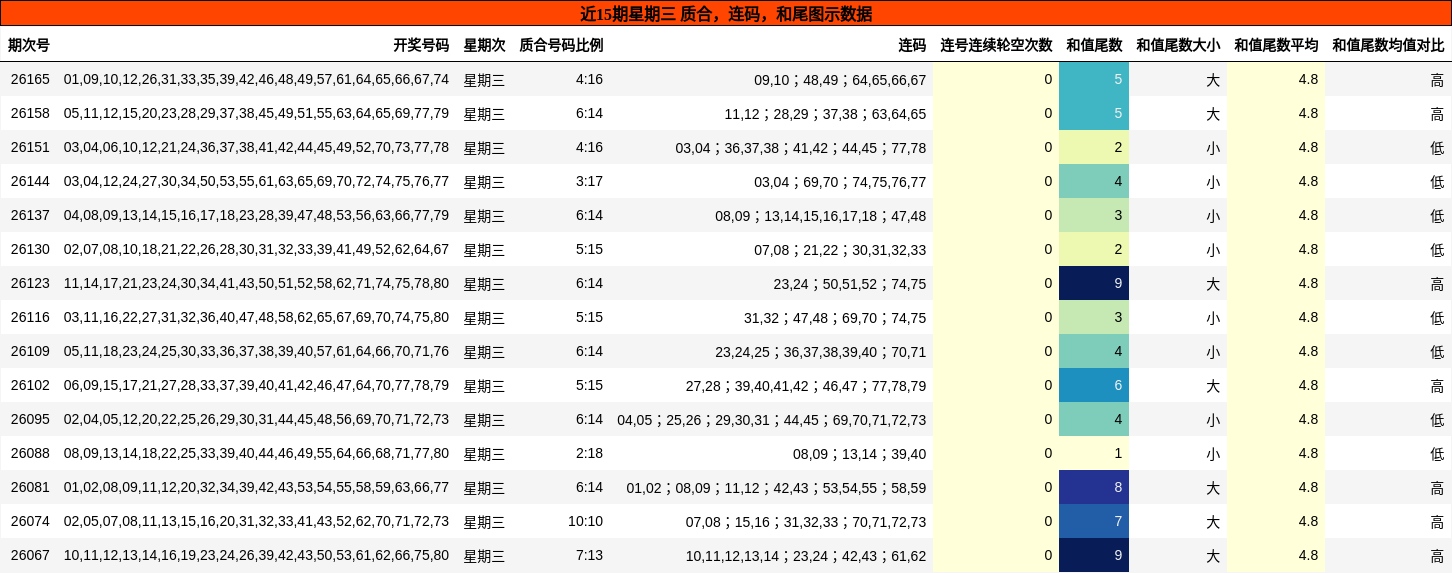Click the 和值尾数大小 column header
Screen dimensions: 1452x573
(x=1178, y=45)
